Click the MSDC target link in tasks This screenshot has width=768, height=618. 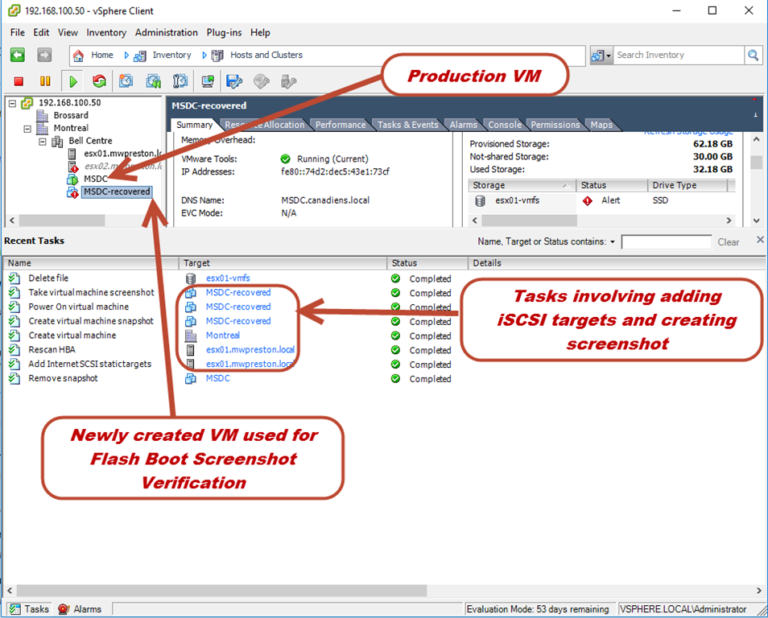point(217,379)
